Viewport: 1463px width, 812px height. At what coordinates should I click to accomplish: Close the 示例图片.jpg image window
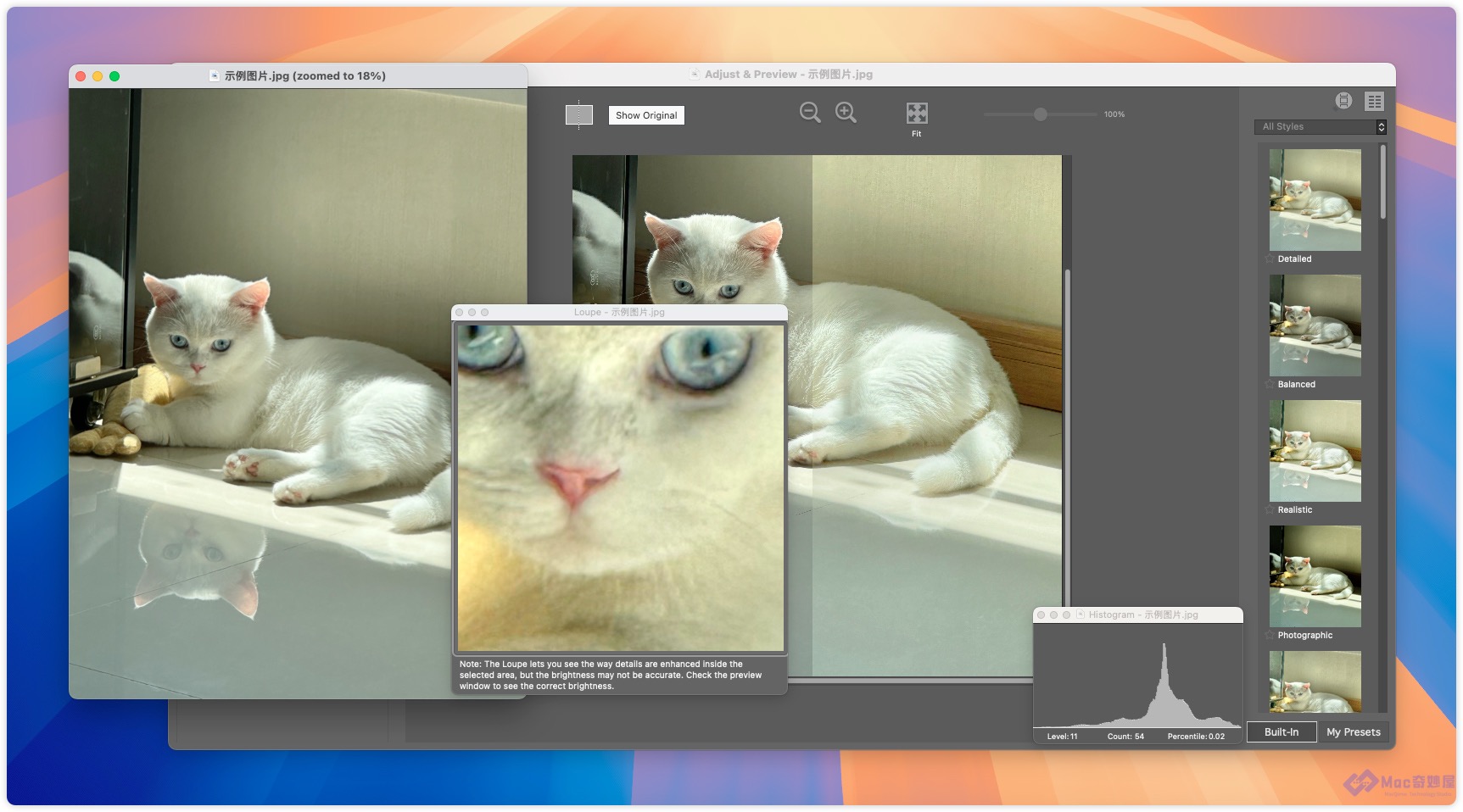81,76
